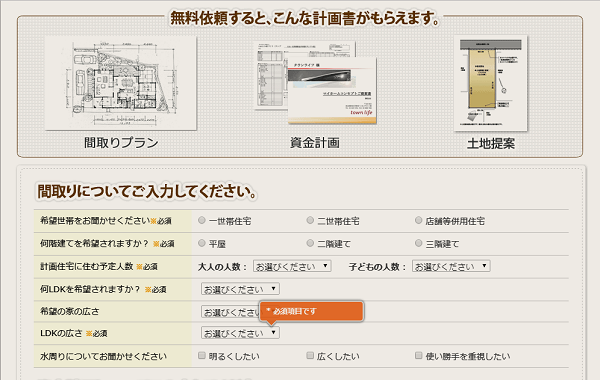Screen dimensions: 600x380
Task: Click the 間取りプラン floor plan thumbnail
Action: pos(121,83)
